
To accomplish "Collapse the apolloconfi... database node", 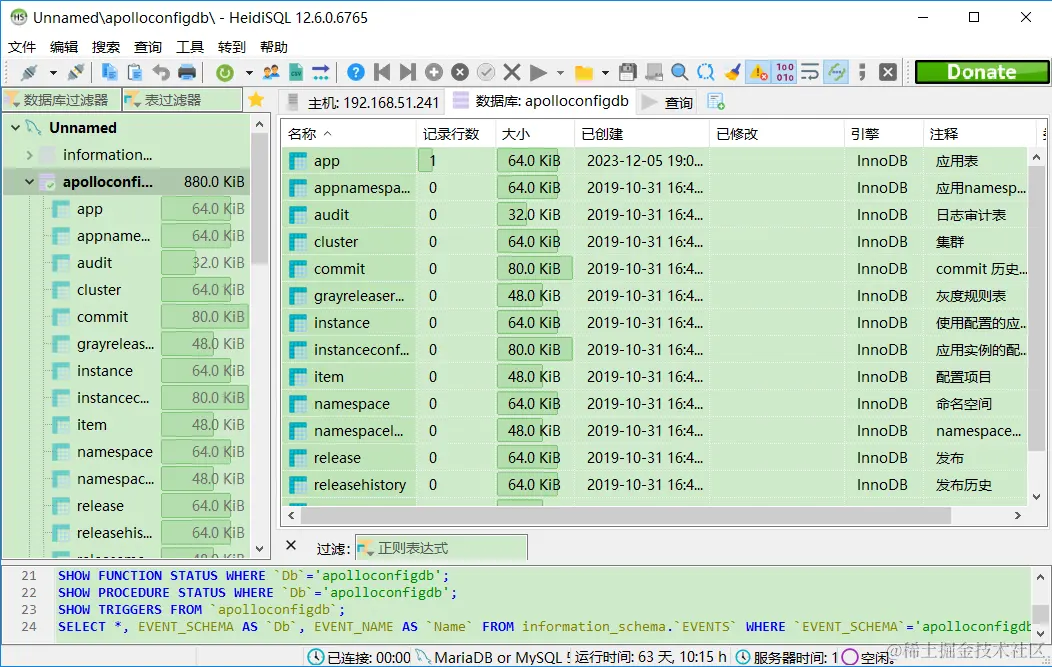I will [x=30, y=182].
